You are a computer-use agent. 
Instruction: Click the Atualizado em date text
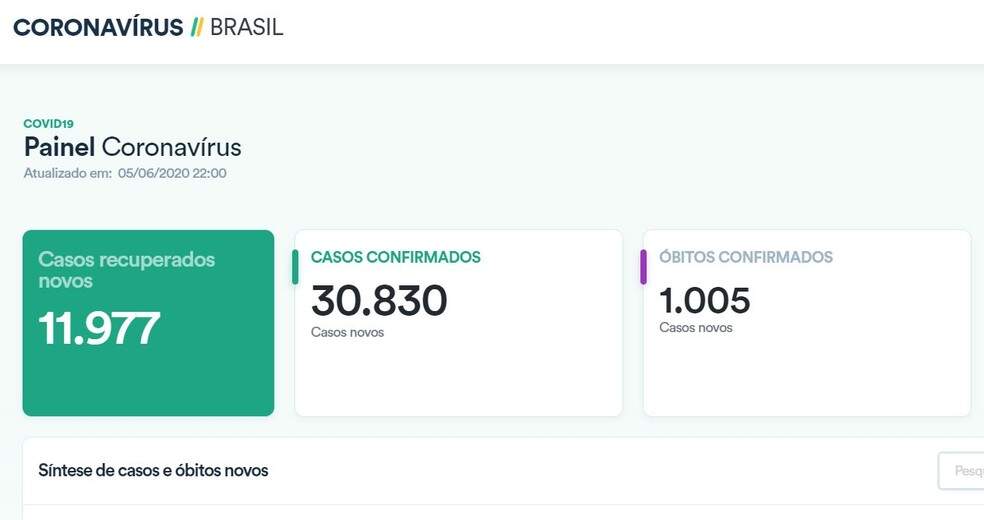click(125, 173)
